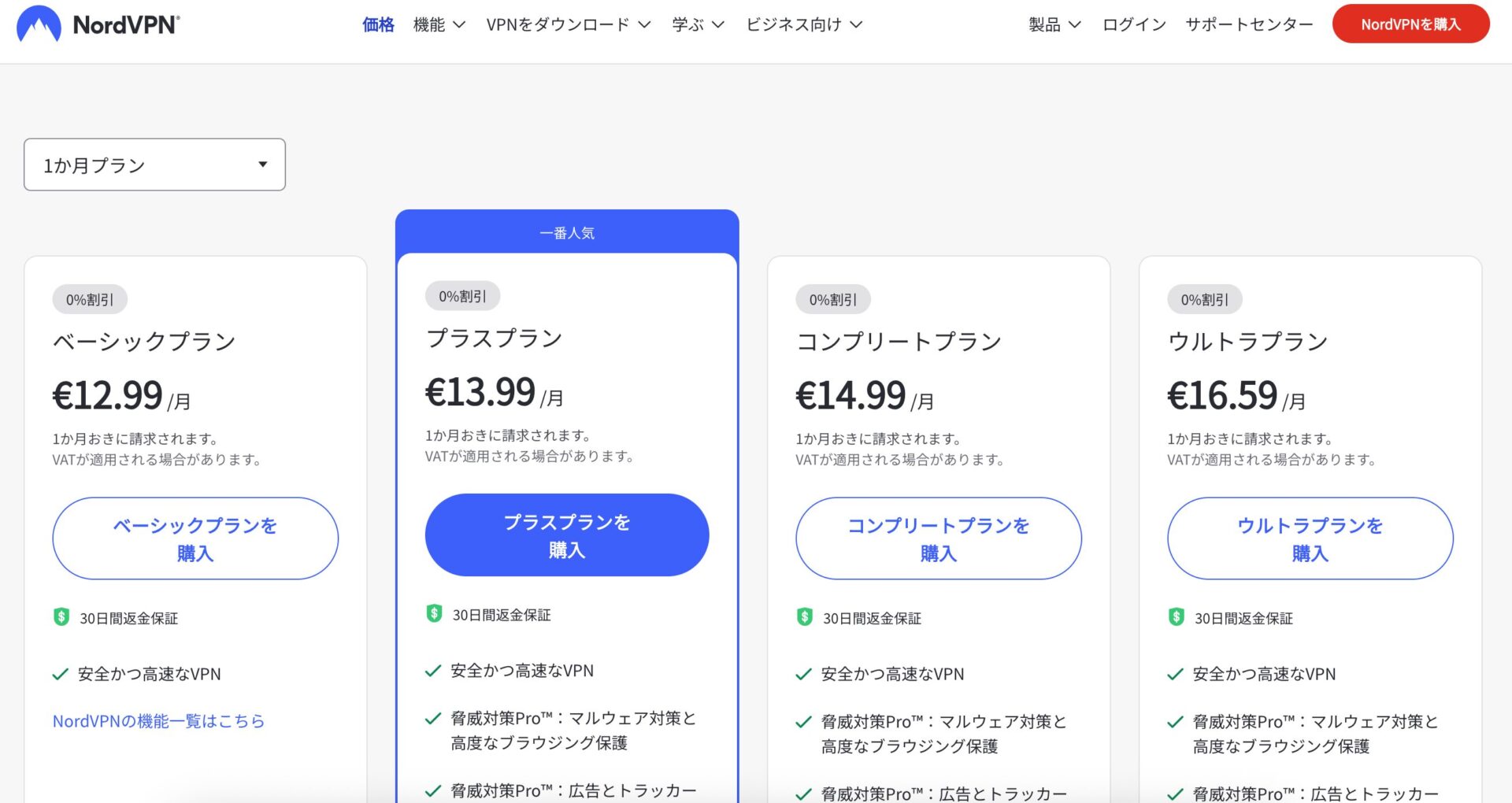1512x803 pixels.
Task: Click the checkmark beside 安全かつ高速なVPN in the Basic plan
Action: click(x=61, y=675)
